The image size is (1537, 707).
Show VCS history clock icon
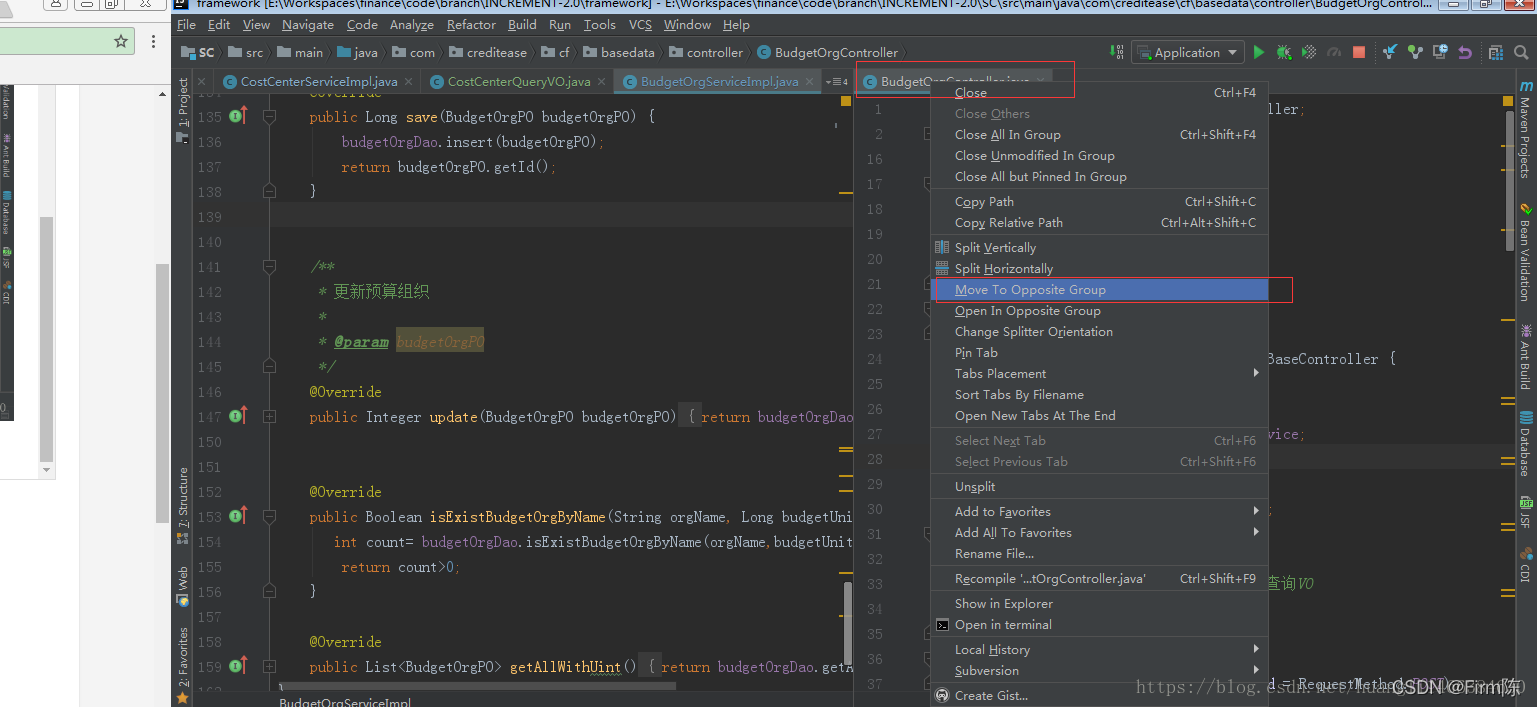[x=1440, y=52]
